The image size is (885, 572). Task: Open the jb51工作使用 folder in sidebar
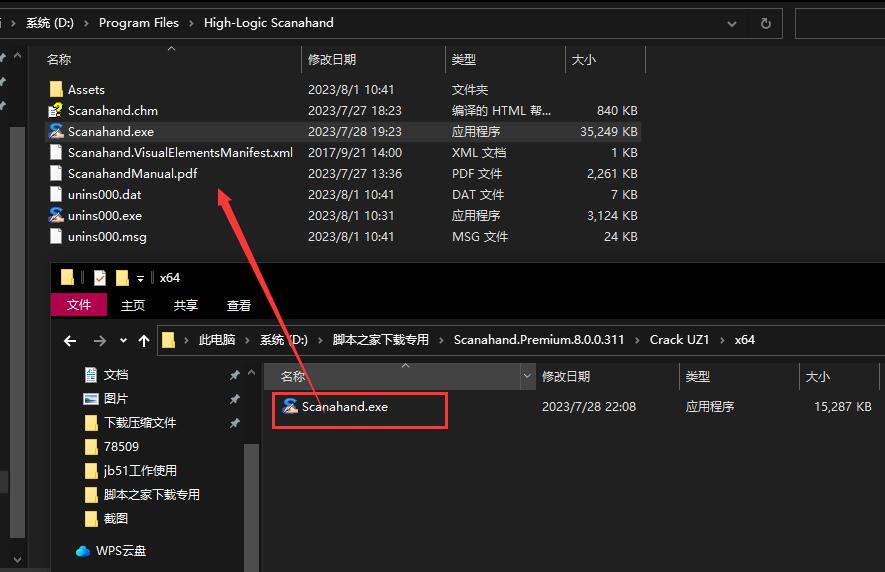tap(140, 470)
